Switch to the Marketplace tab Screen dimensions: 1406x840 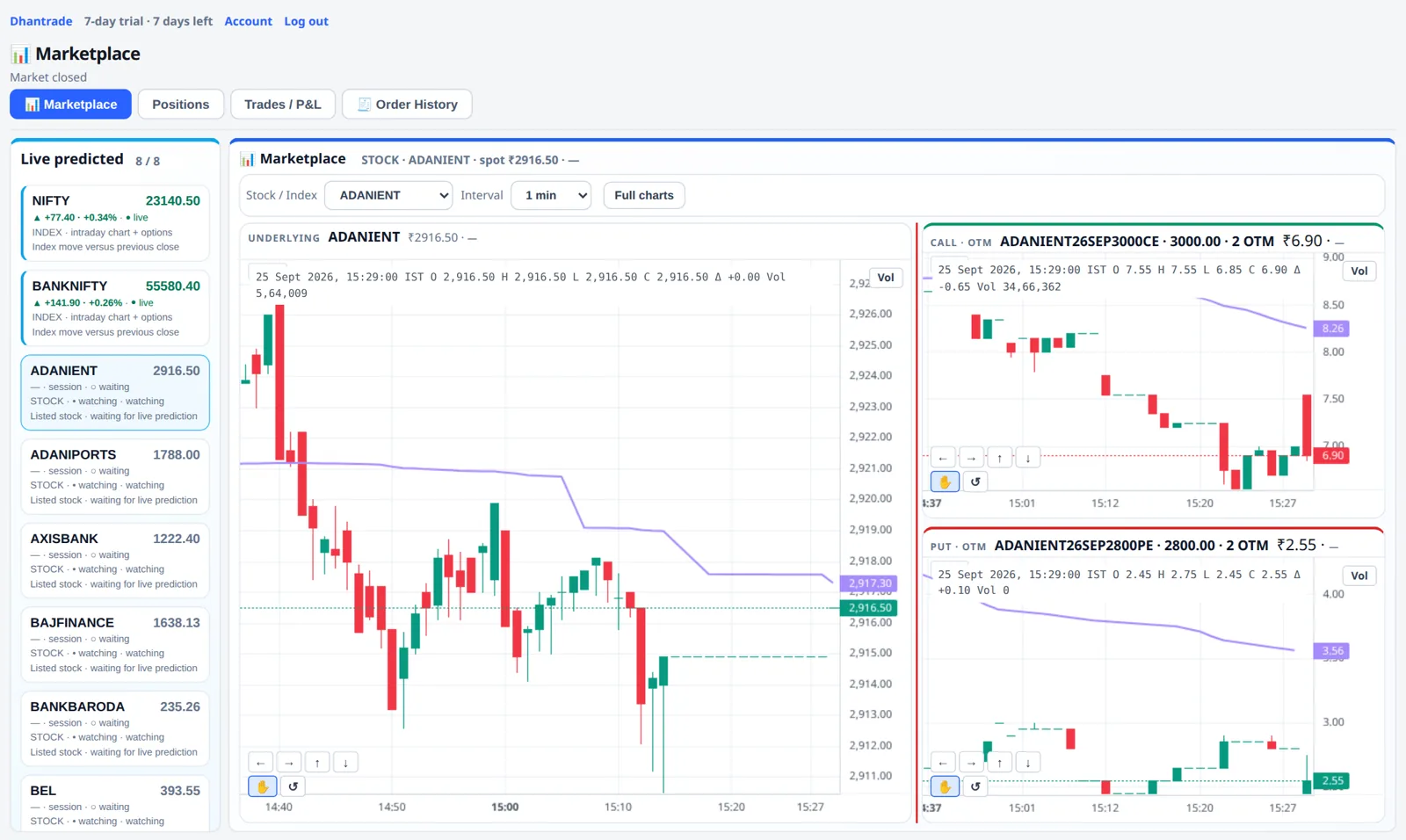pyautogui.click(x=71, y=104)
